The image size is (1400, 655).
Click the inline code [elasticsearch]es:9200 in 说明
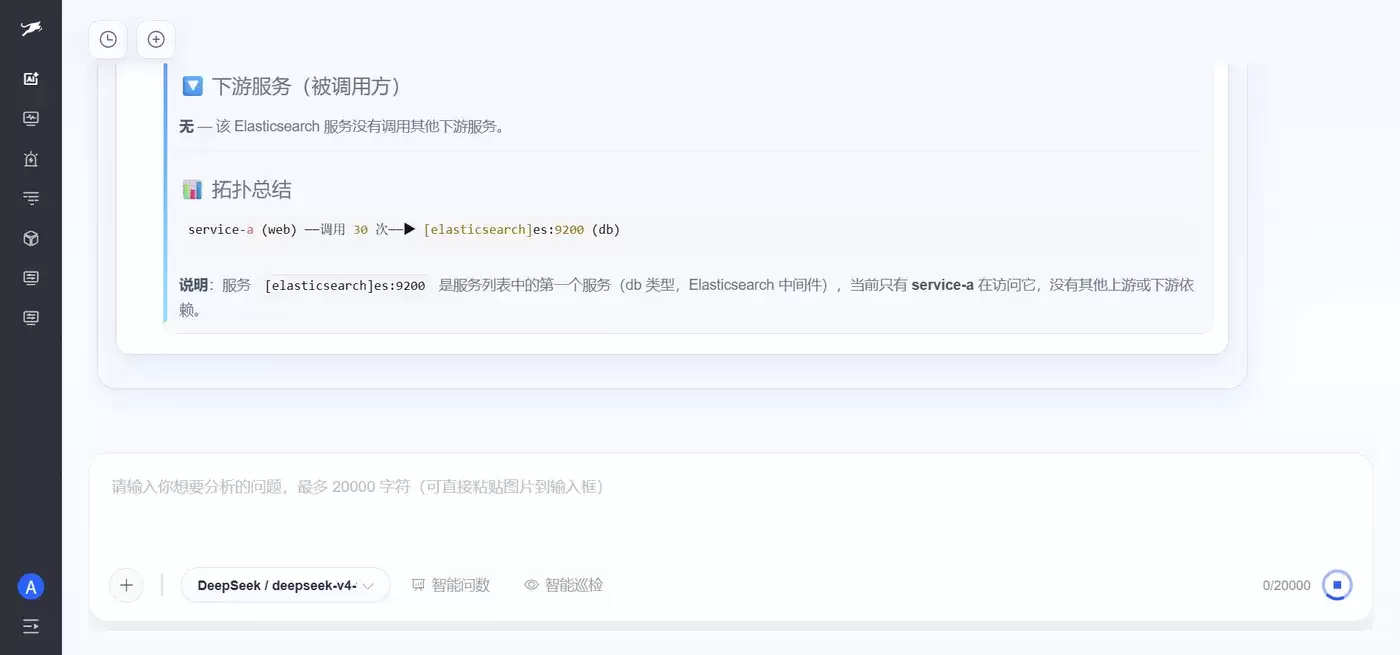(x=345, y=286)
